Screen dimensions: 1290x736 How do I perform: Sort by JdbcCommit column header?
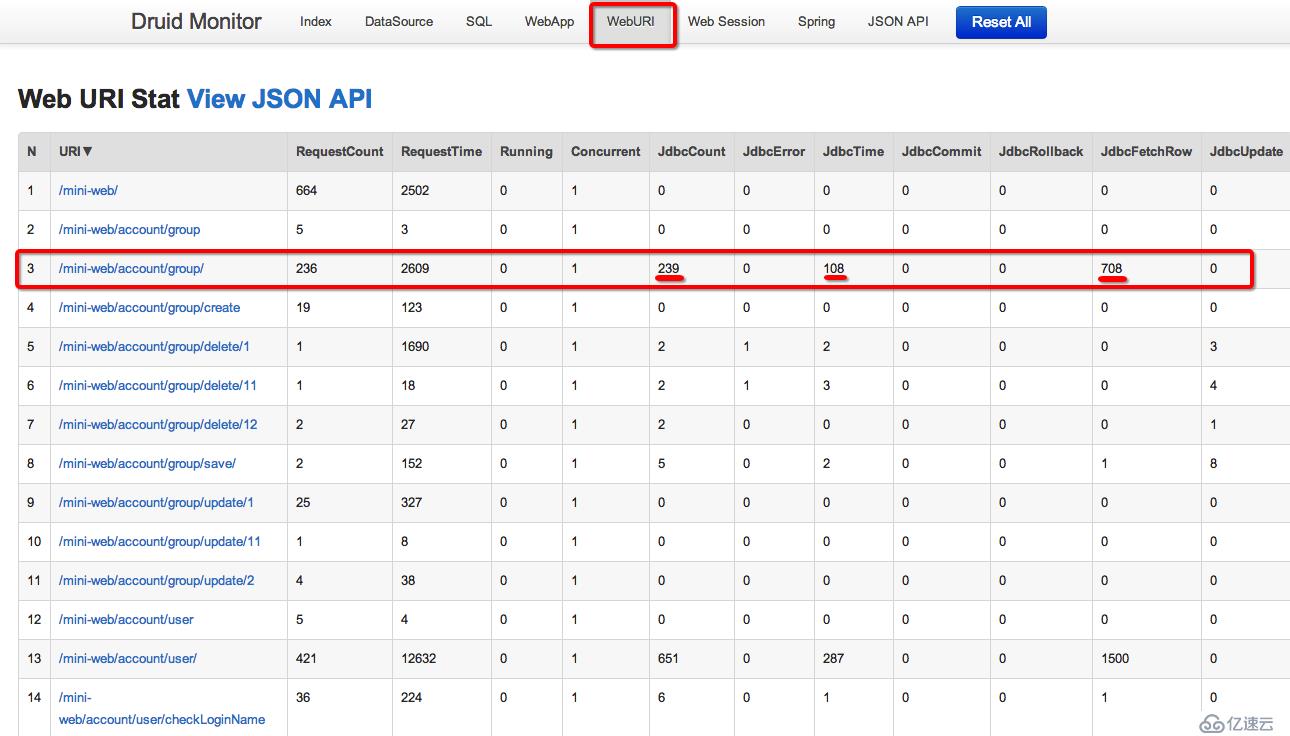point(941,151)
